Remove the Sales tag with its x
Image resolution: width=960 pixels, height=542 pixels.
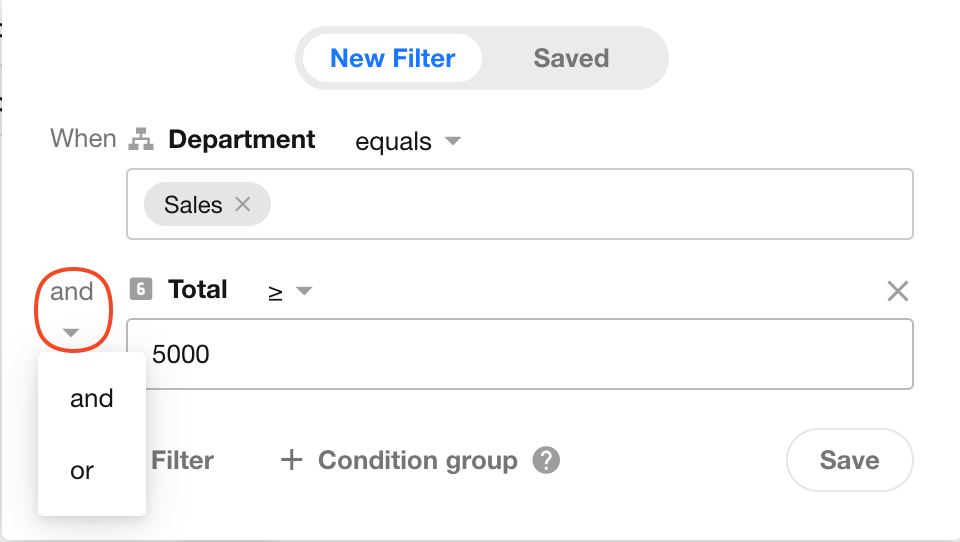242,204
